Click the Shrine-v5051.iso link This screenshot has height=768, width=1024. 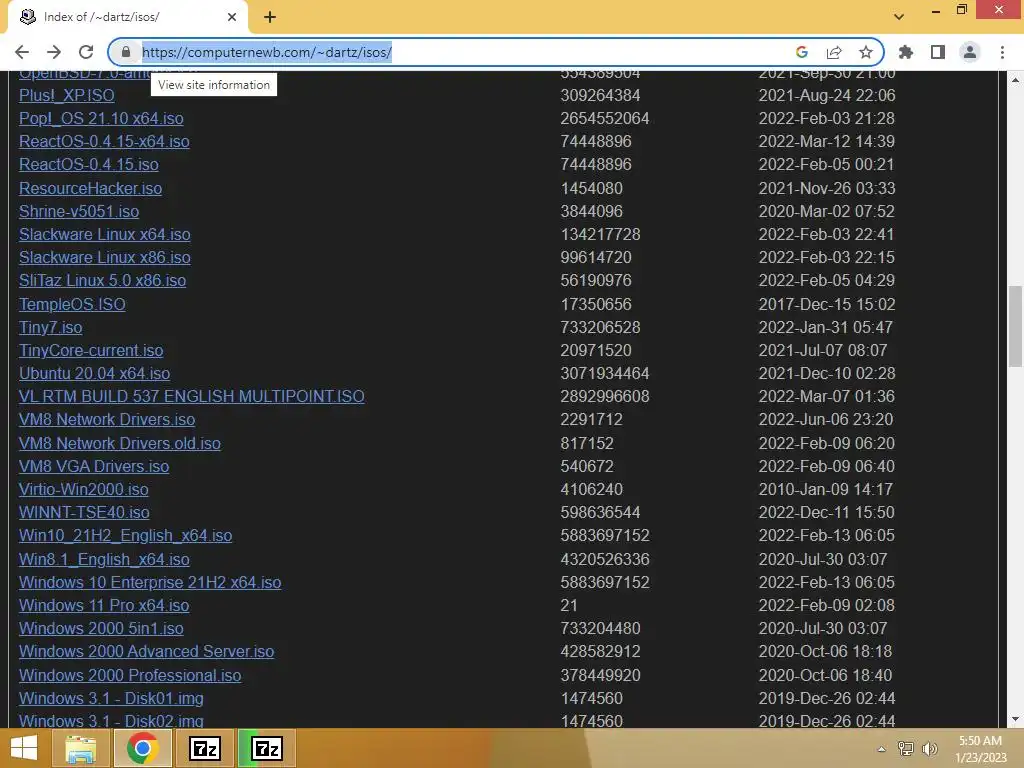(x=79, y=212)
